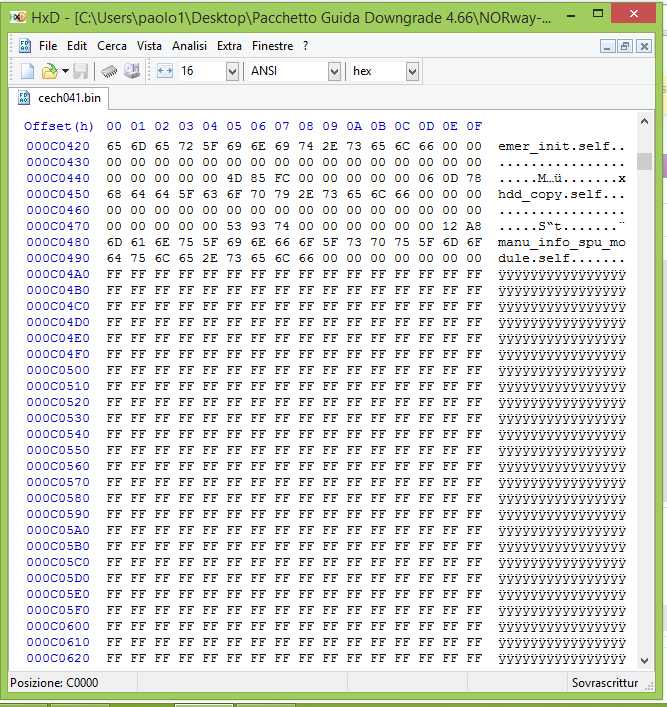Click byte 4D in row 000C0440
This screenshot has height=707, width=667.
[x=234, y=178]
